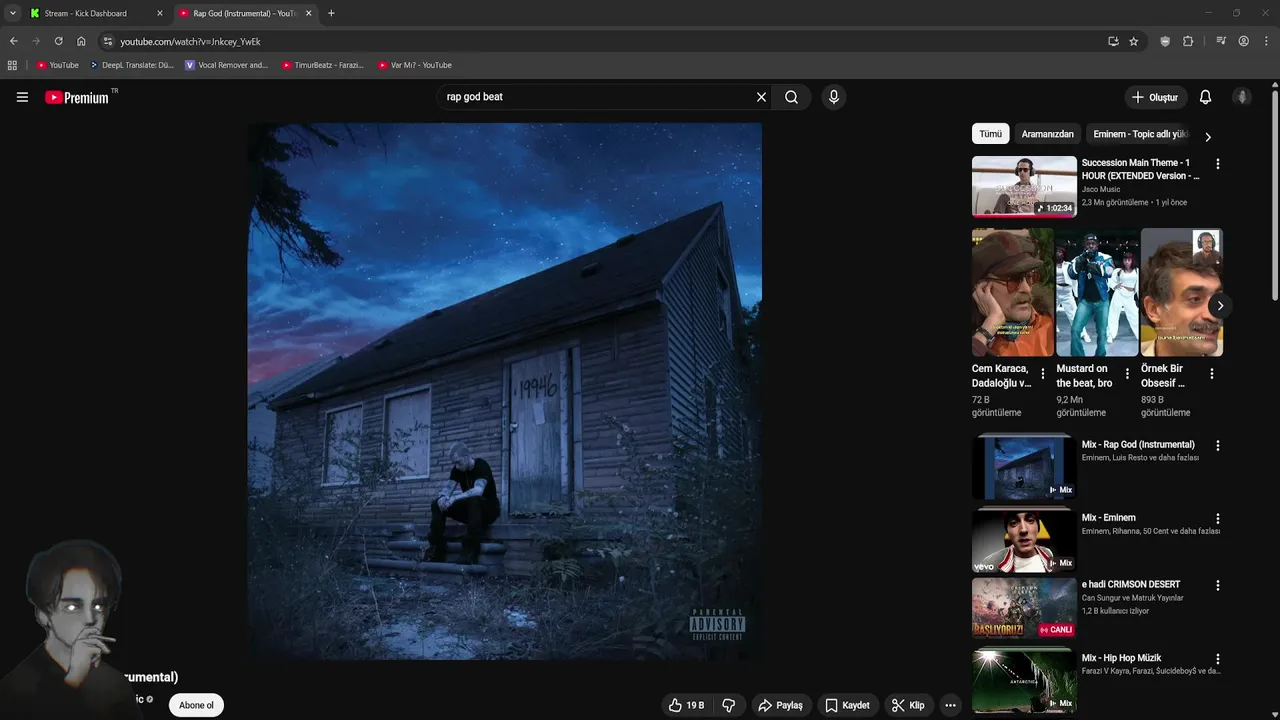Share the video with Paylaş
This screenshot has width=1280, height=720.
(x=780, y=705)
